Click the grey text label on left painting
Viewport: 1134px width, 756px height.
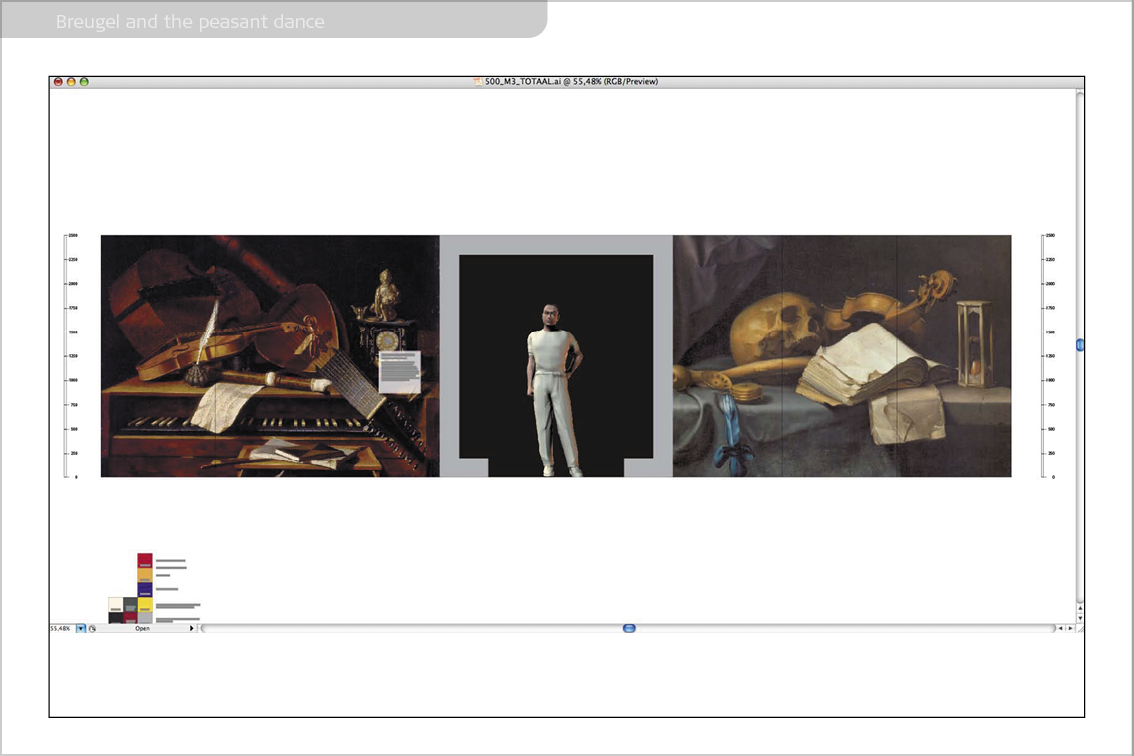click(400, 372)
